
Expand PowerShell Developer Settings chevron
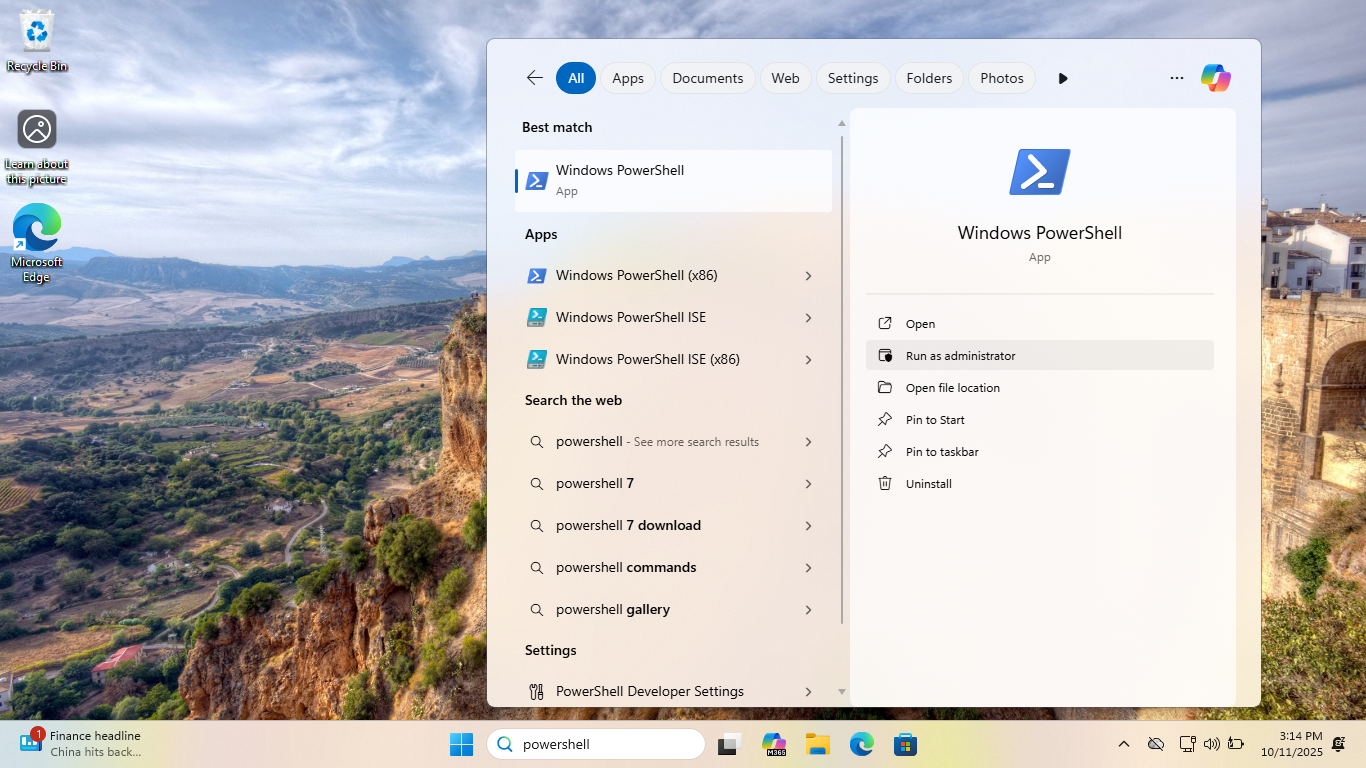(808, 691)
